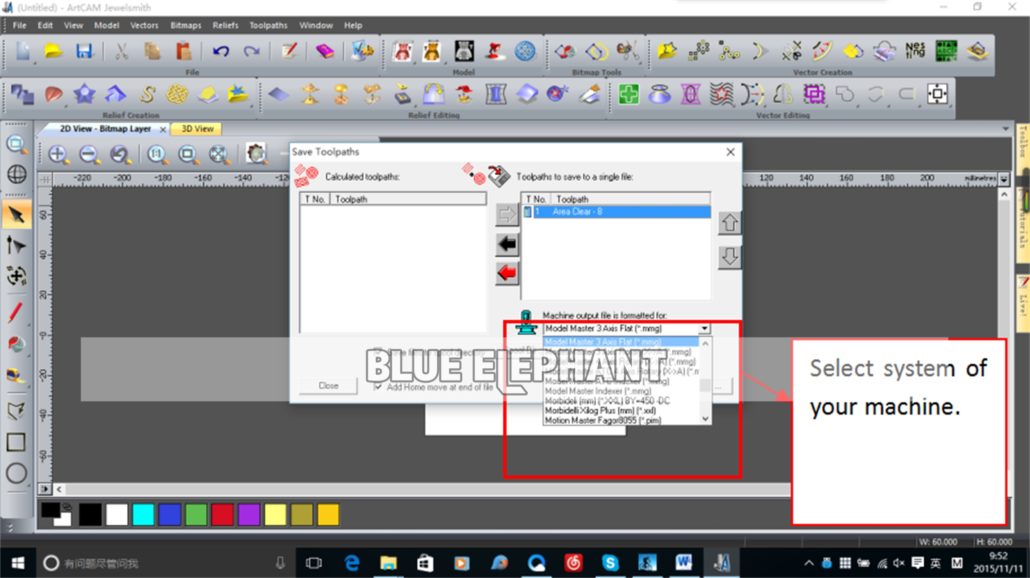
Task: Close the Save Toolpaths dialog with X
Action: pyautogui.click(x=730, y=152)
